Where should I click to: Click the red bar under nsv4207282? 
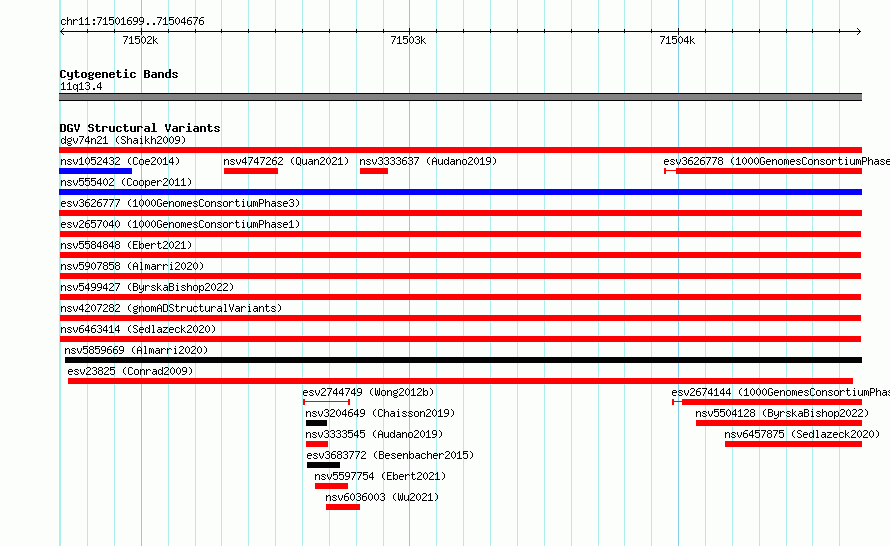point(460,318)
